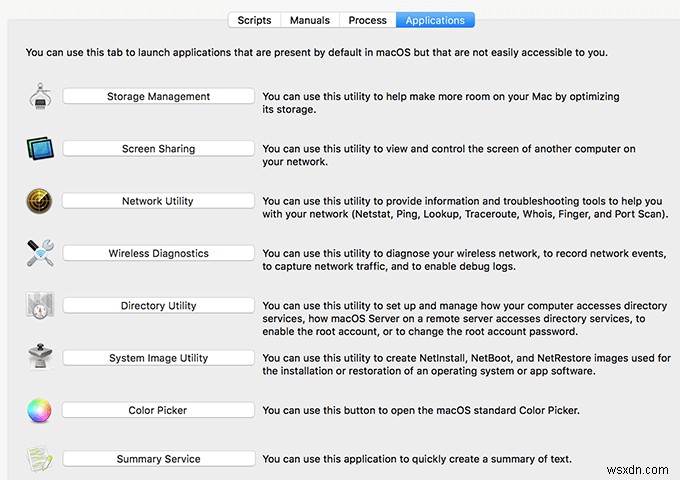Image resolution: width=680 pixels, height=480 pixels.
Task: Open the Manuals tab
Action: 310,20
